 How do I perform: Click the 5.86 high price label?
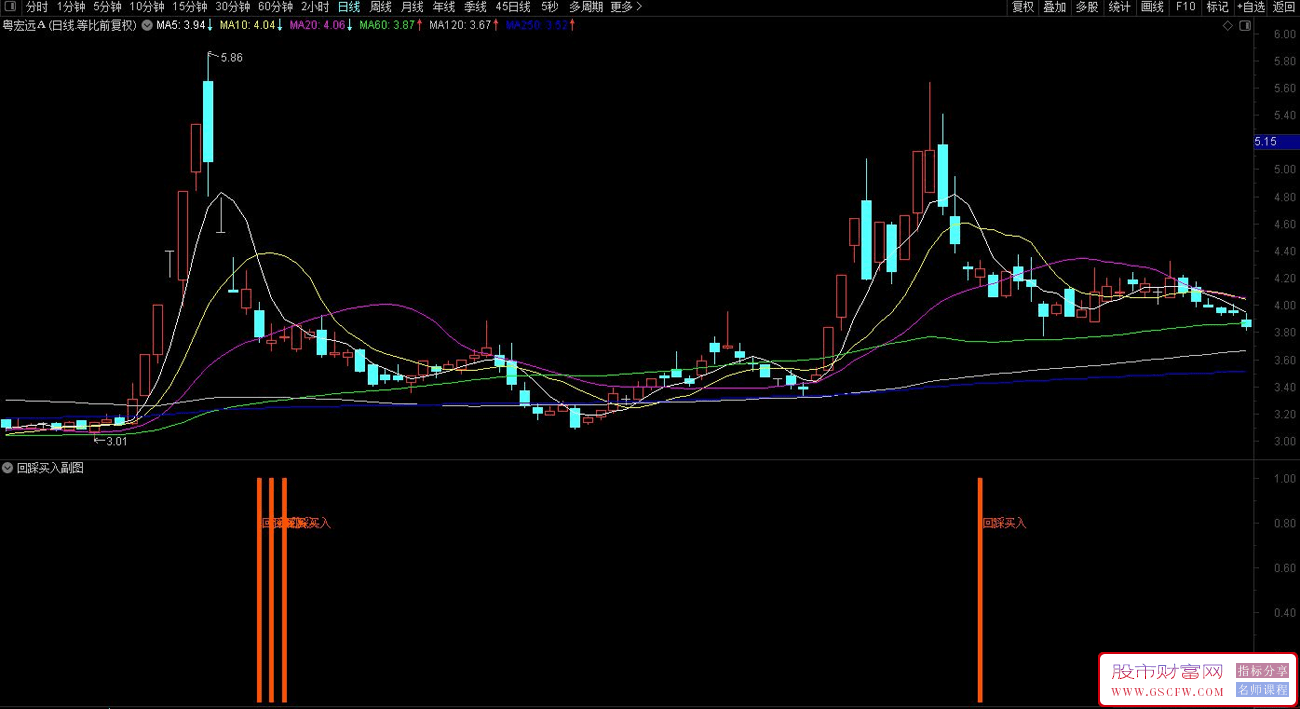pos(231,58)
